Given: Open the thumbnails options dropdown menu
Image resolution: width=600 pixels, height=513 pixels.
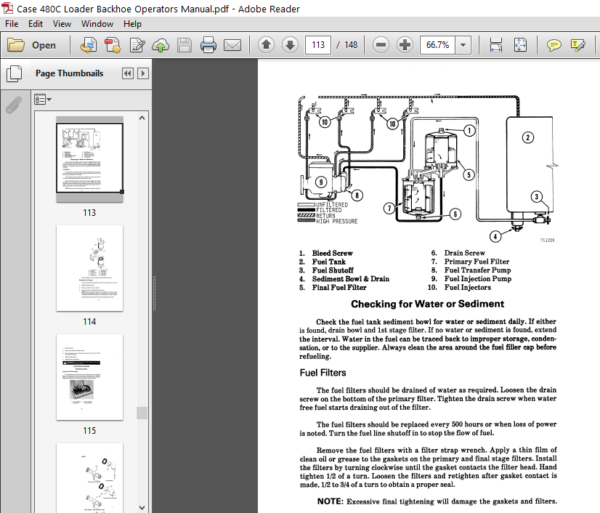Looking at the screenshot, I should (42, 100).
